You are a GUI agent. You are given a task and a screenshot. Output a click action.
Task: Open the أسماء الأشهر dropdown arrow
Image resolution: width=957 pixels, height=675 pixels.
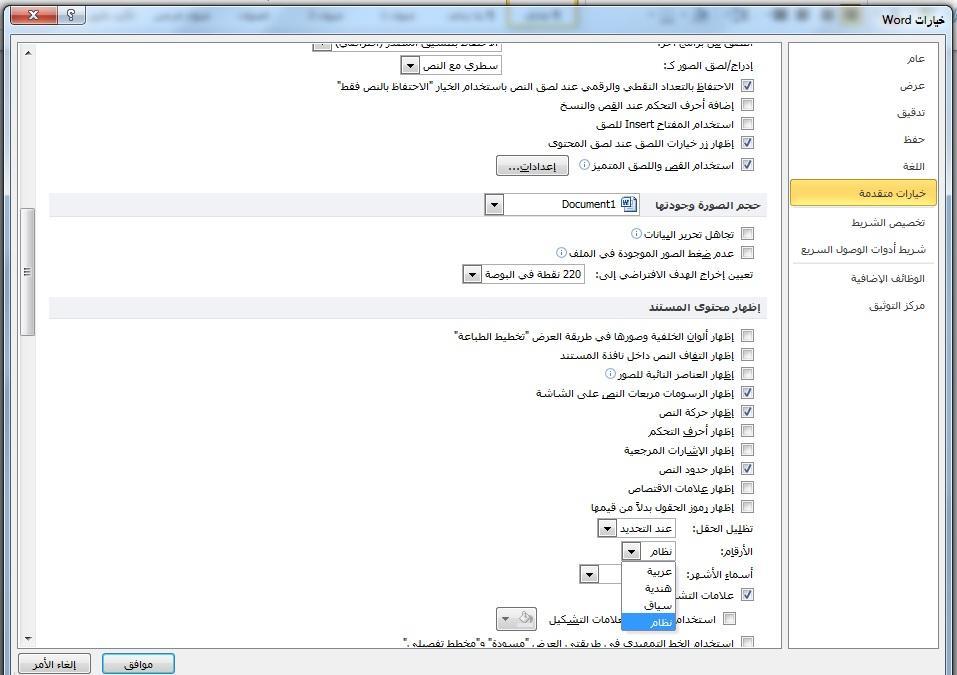pyautogui.click(x=589, y=574)
